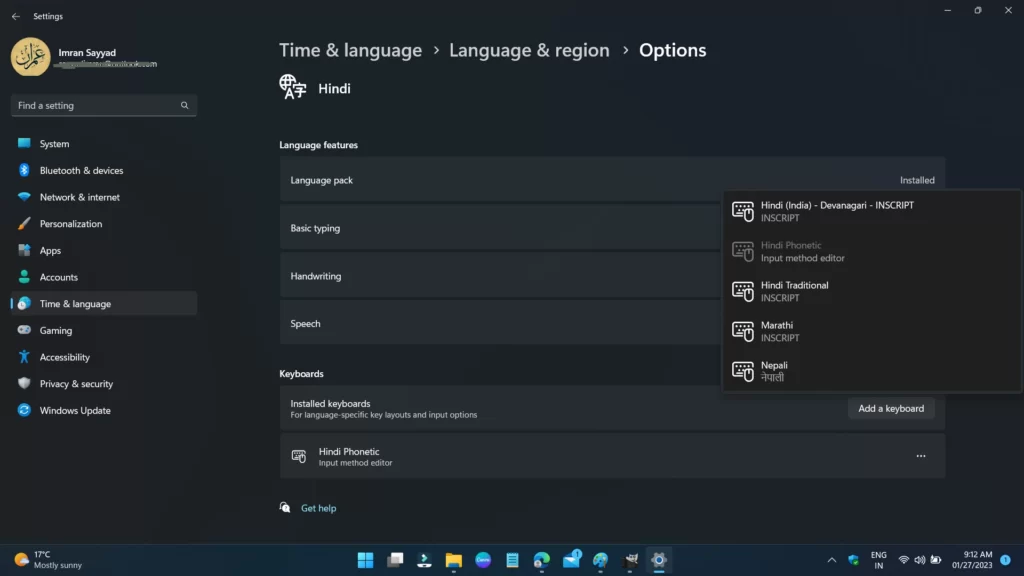Click the Language & region breadcrumb
Viewport: 1024px width, 576px height.
(x=529, y=50)
